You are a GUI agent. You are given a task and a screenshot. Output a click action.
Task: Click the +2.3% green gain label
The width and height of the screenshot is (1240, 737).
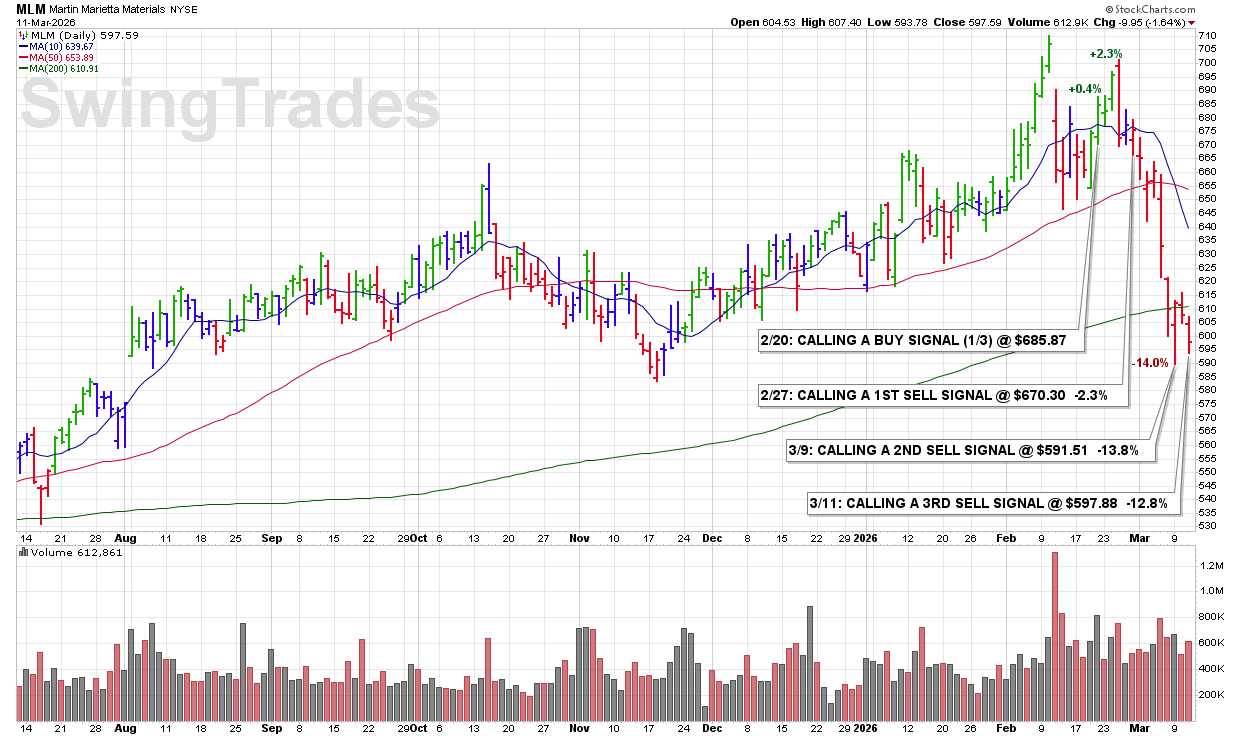(x=1105, y=54)
